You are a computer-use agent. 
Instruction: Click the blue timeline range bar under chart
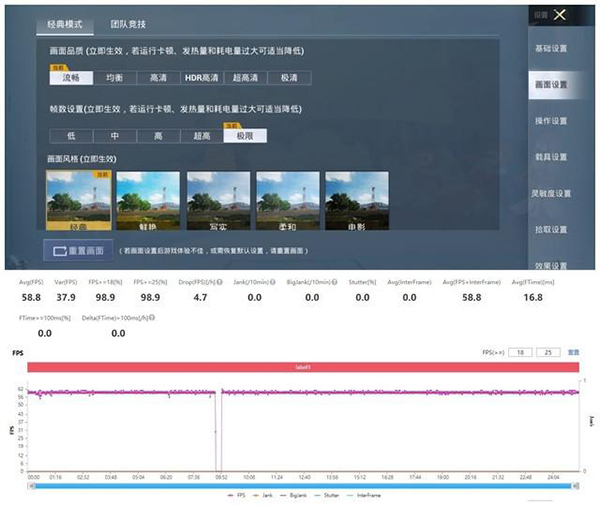coord(300,484)
